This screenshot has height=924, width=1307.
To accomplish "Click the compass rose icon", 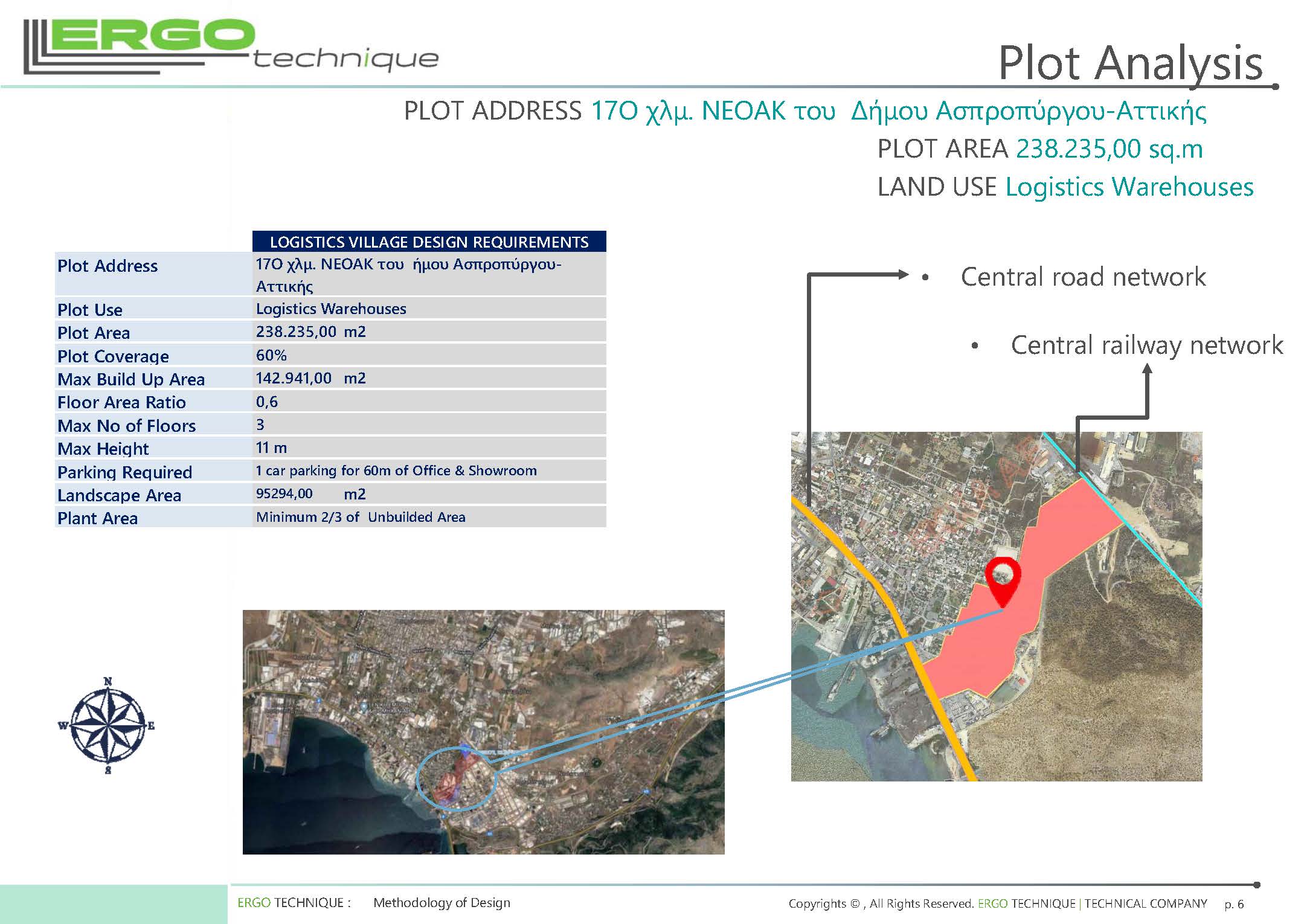I will [108, 725].
